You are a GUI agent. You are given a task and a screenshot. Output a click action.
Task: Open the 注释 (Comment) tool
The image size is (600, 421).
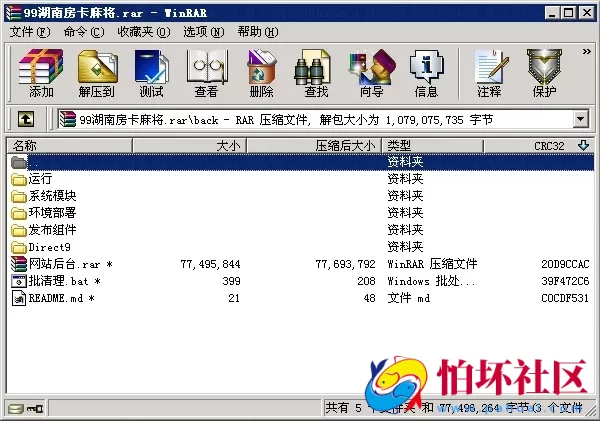point(489,73)
